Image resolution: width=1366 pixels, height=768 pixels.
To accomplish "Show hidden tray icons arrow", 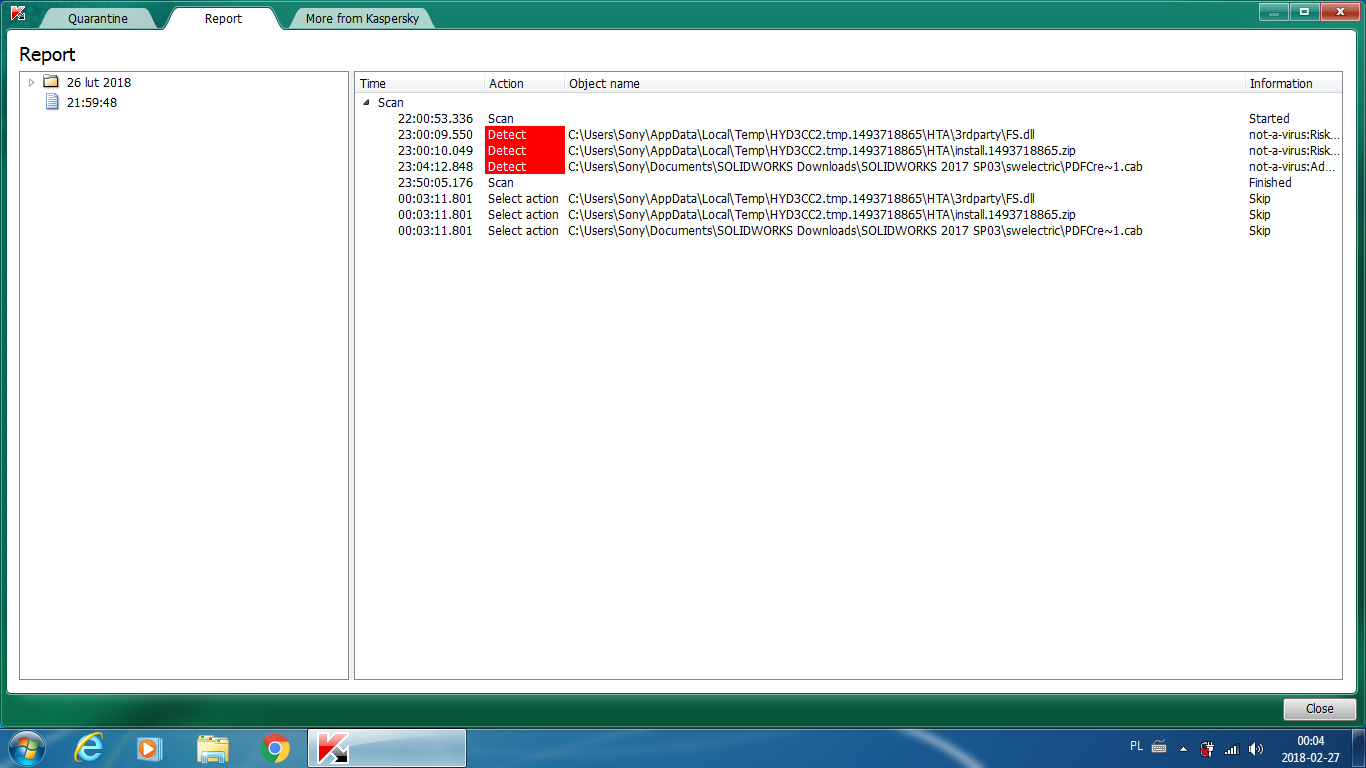I will [x=1184, y=748].
